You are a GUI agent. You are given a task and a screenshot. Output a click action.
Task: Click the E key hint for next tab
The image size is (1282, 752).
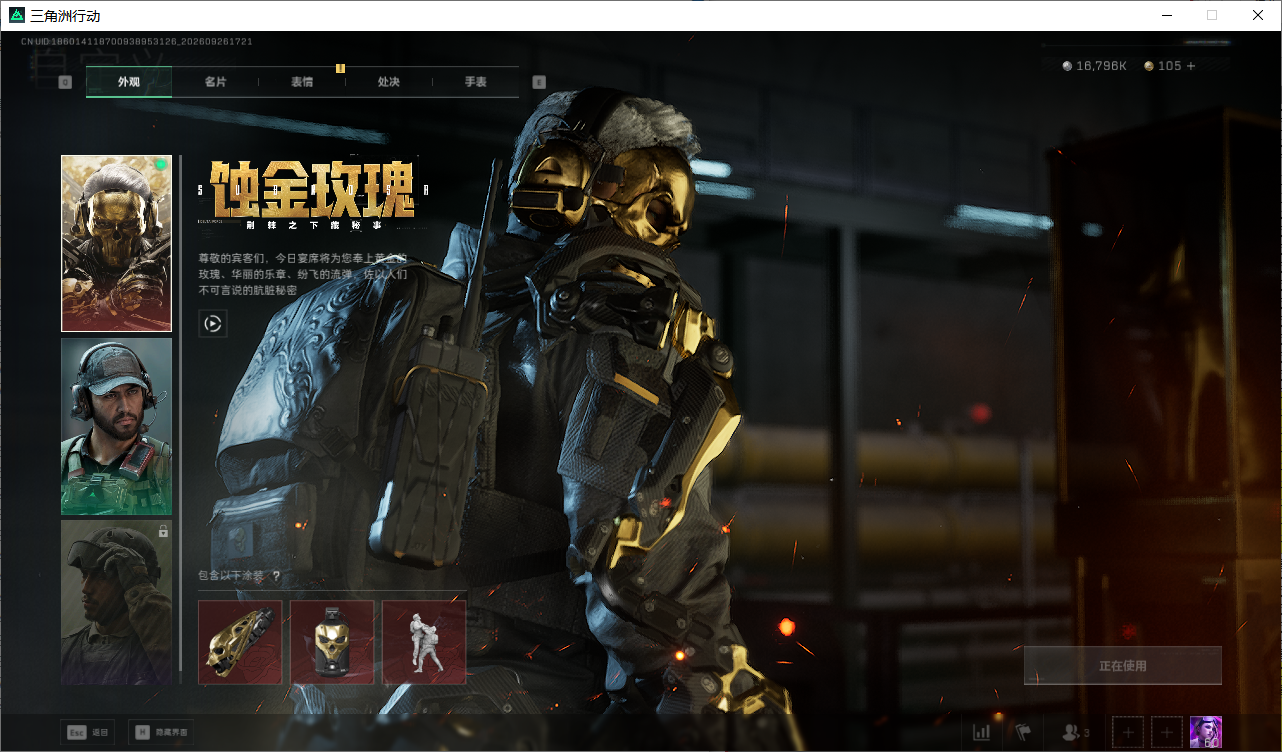point(540,82)
